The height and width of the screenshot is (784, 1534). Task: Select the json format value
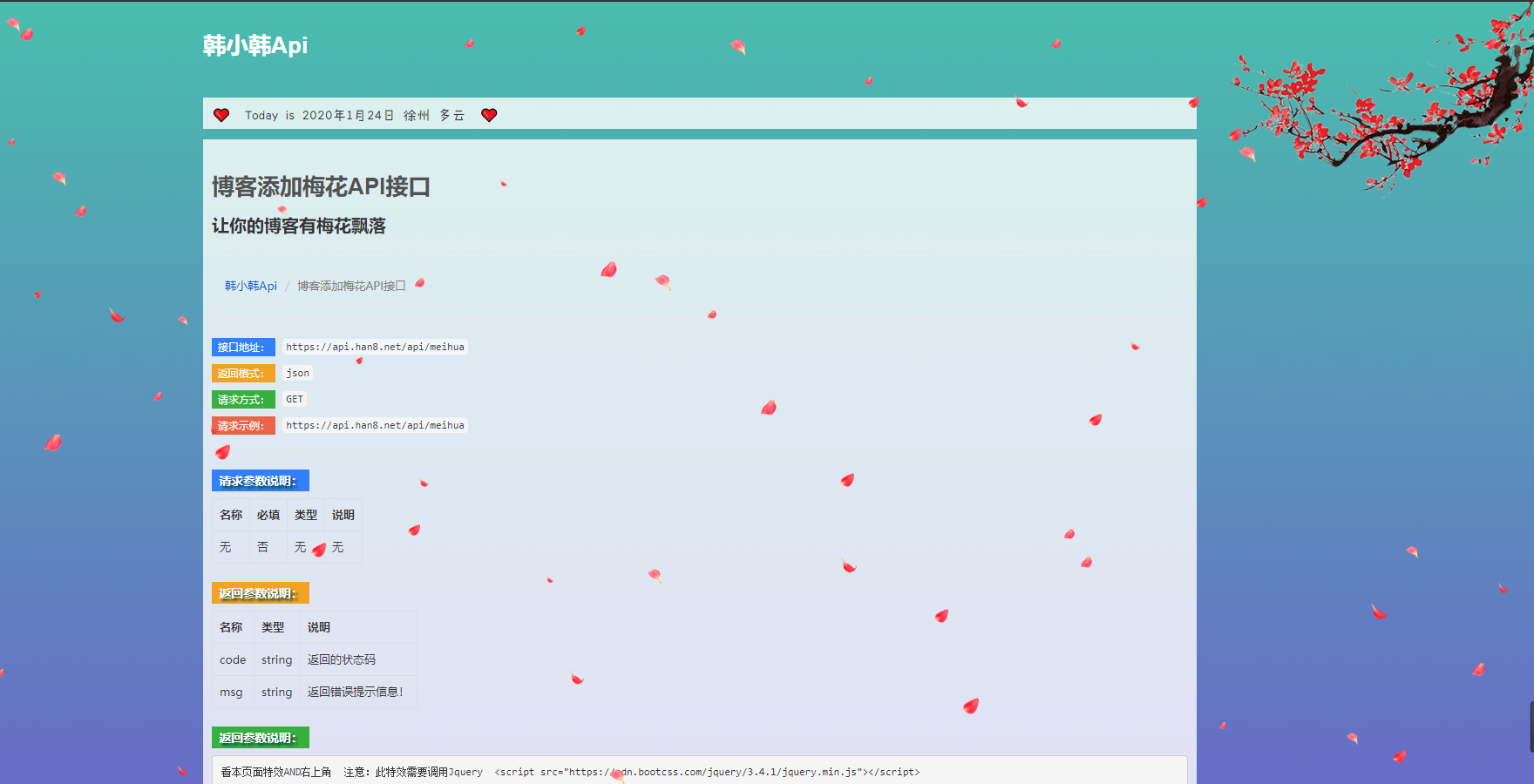297,373
